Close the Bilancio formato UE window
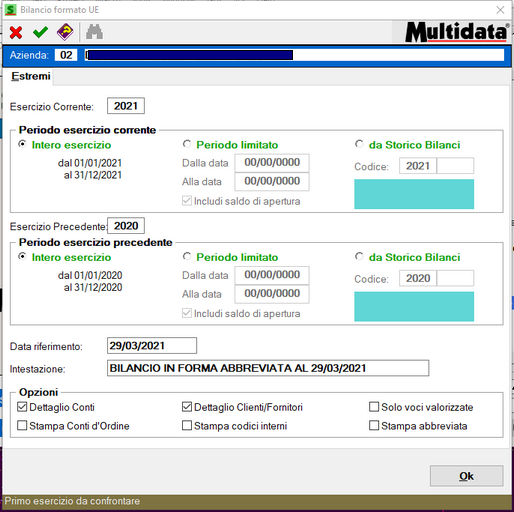 point(500,10)
